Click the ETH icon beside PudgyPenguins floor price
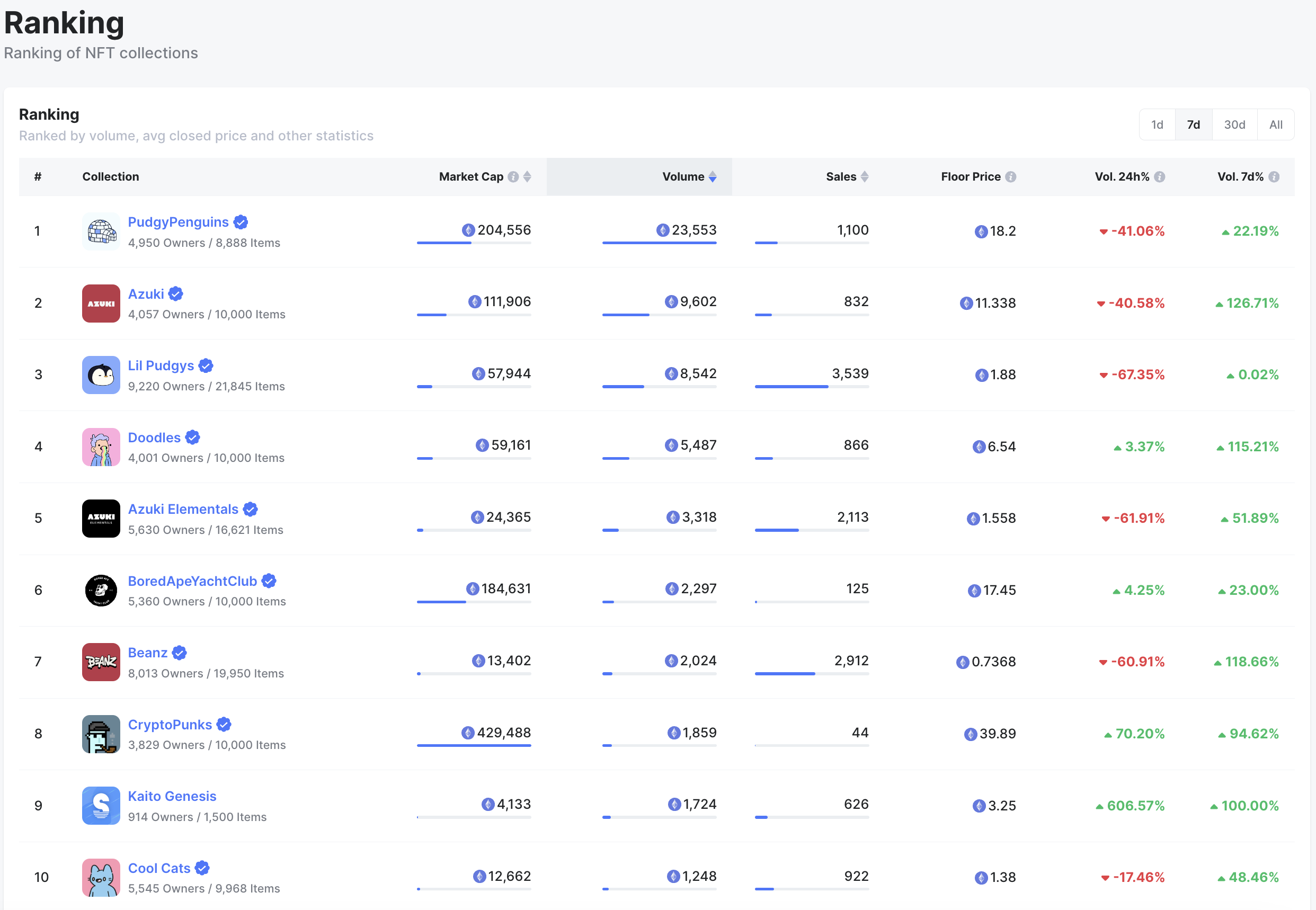Viewport: 1316px width, 910px height. coord(981,231)
